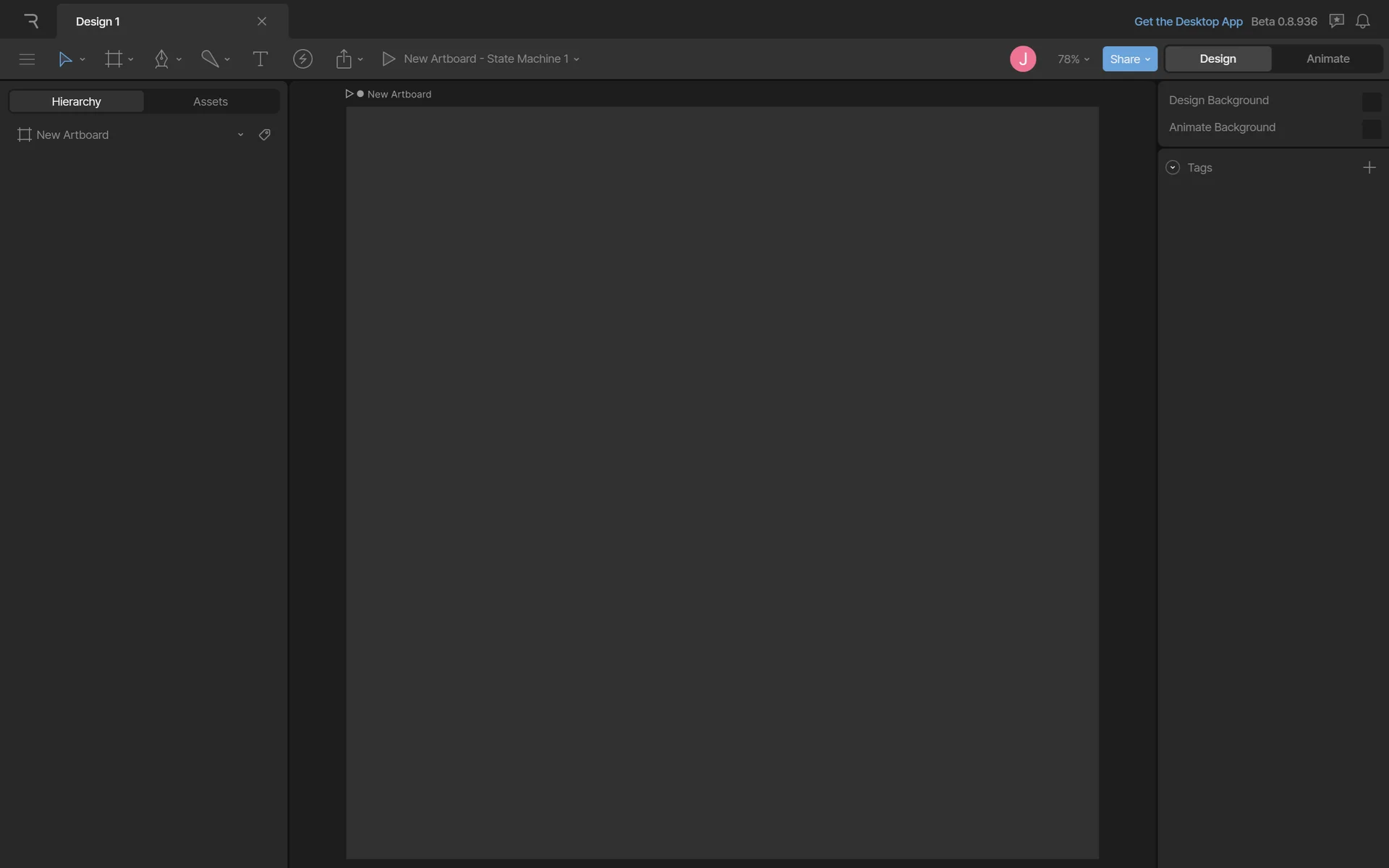This screenshot has width=1389, height=868.
Task: Select the Text tool
Action: (260, 59)
